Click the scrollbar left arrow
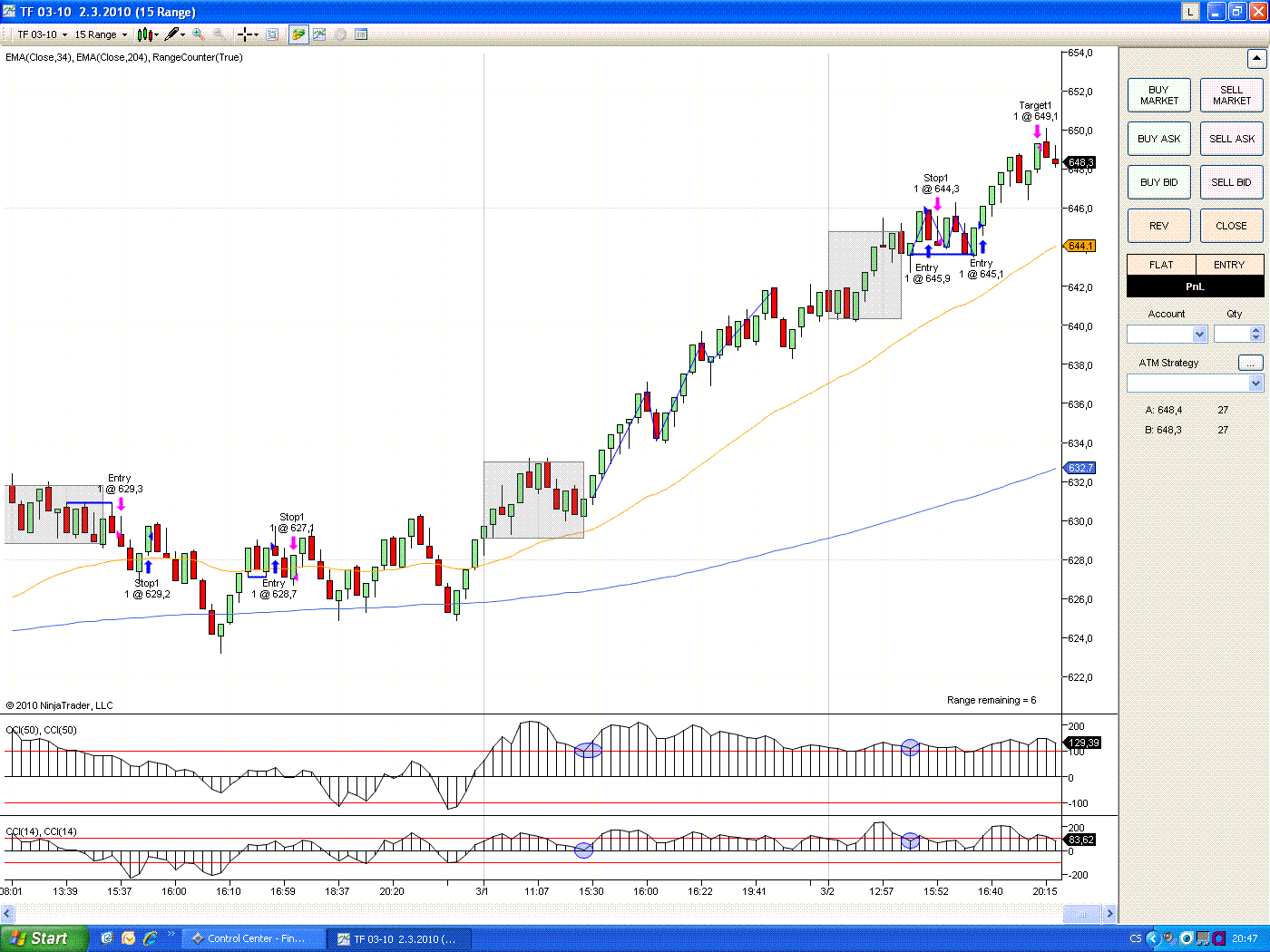The height and width of the screenshot is (952, 1270). click(9, 914)
